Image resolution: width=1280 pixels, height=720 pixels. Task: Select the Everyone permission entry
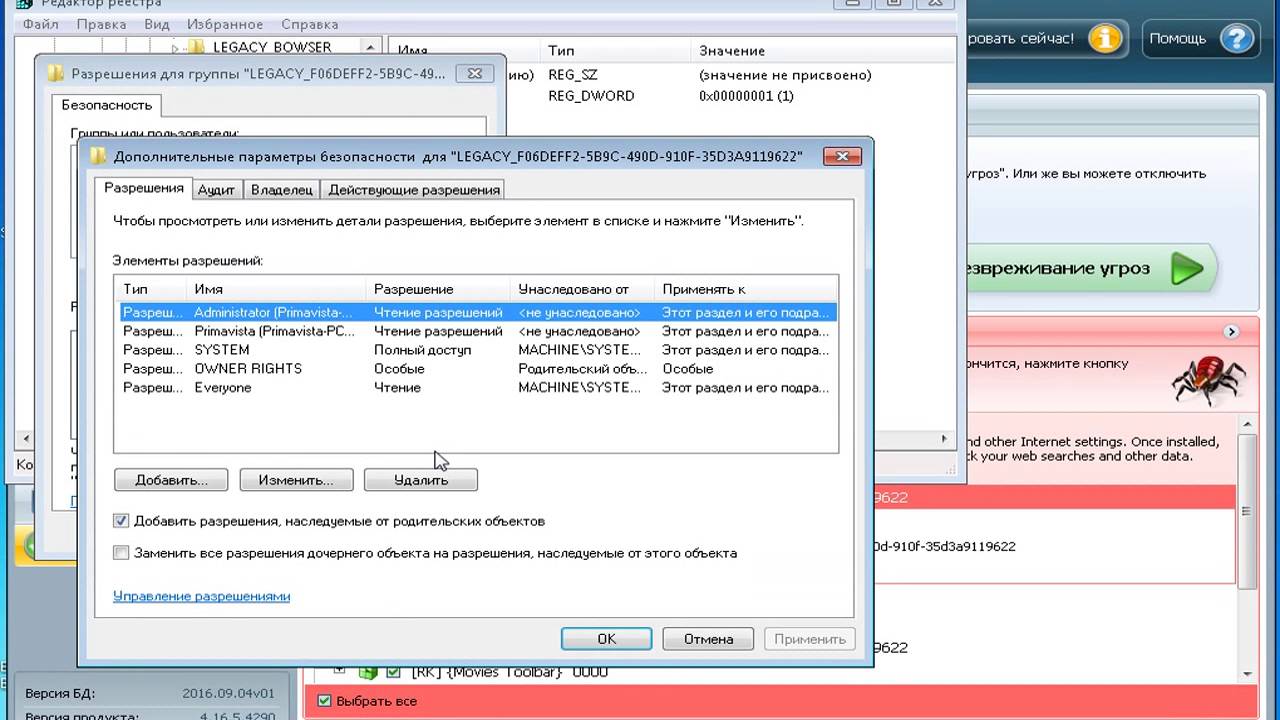(x=476, y=388)
